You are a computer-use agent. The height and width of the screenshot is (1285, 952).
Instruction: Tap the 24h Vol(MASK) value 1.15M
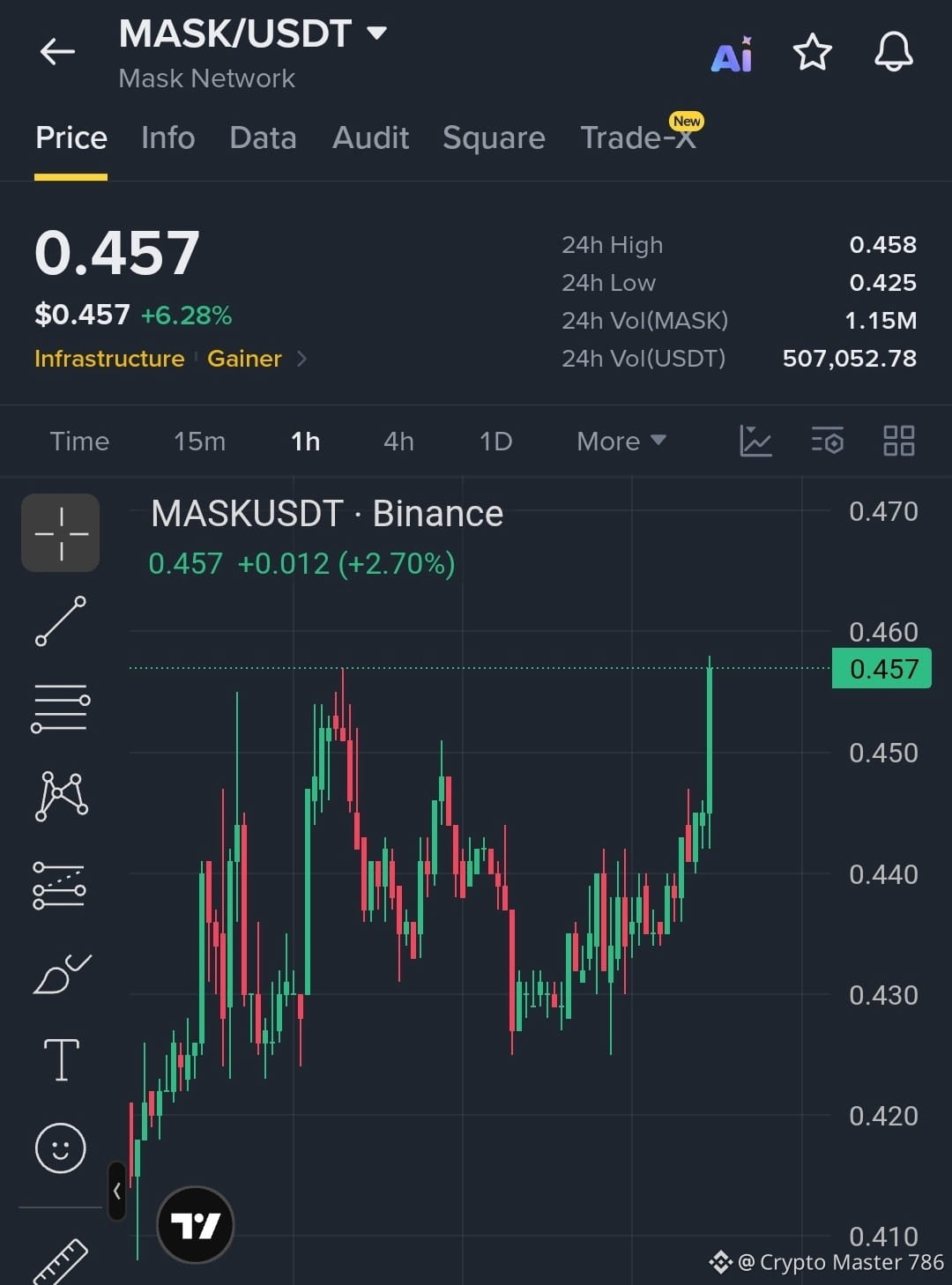click(x=881, y=321)
